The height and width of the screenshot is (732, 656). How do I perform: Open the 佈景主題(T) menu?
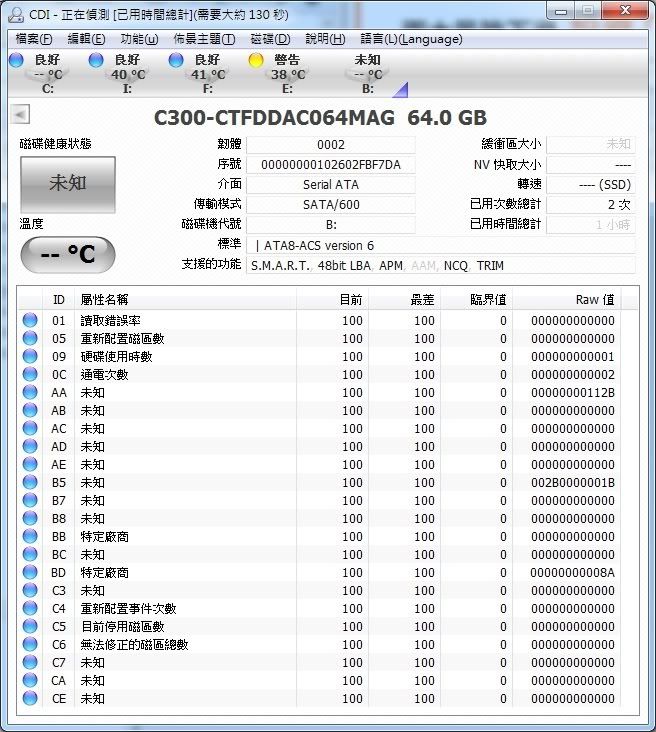click(204, 39)
